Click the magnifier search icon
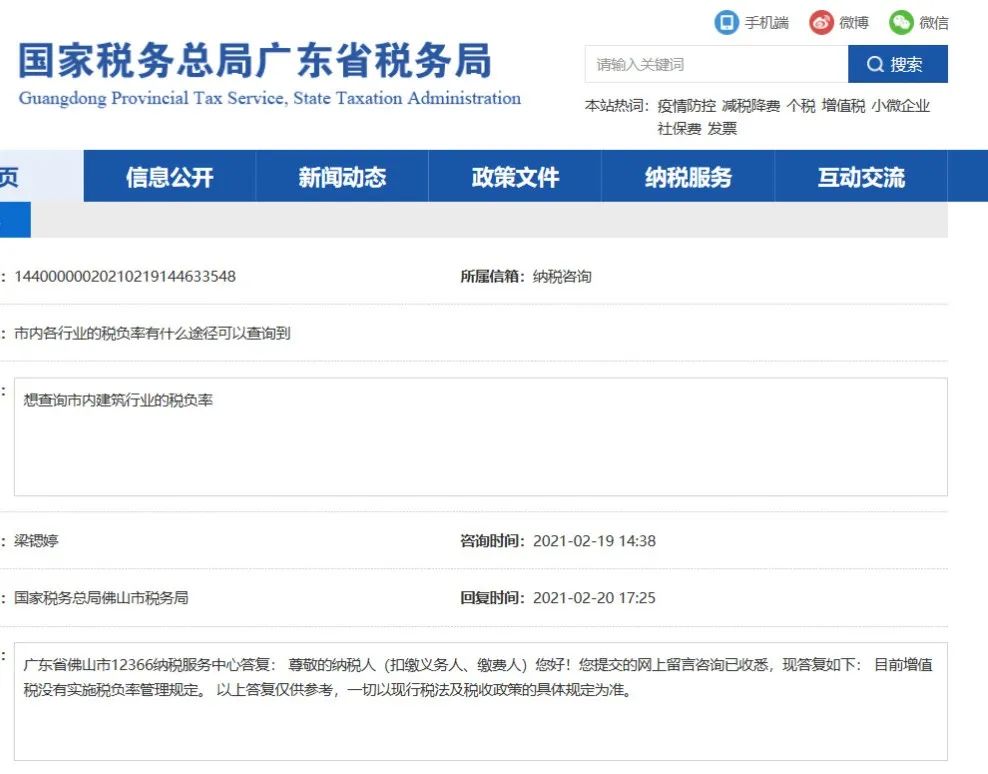 [875, 64]
